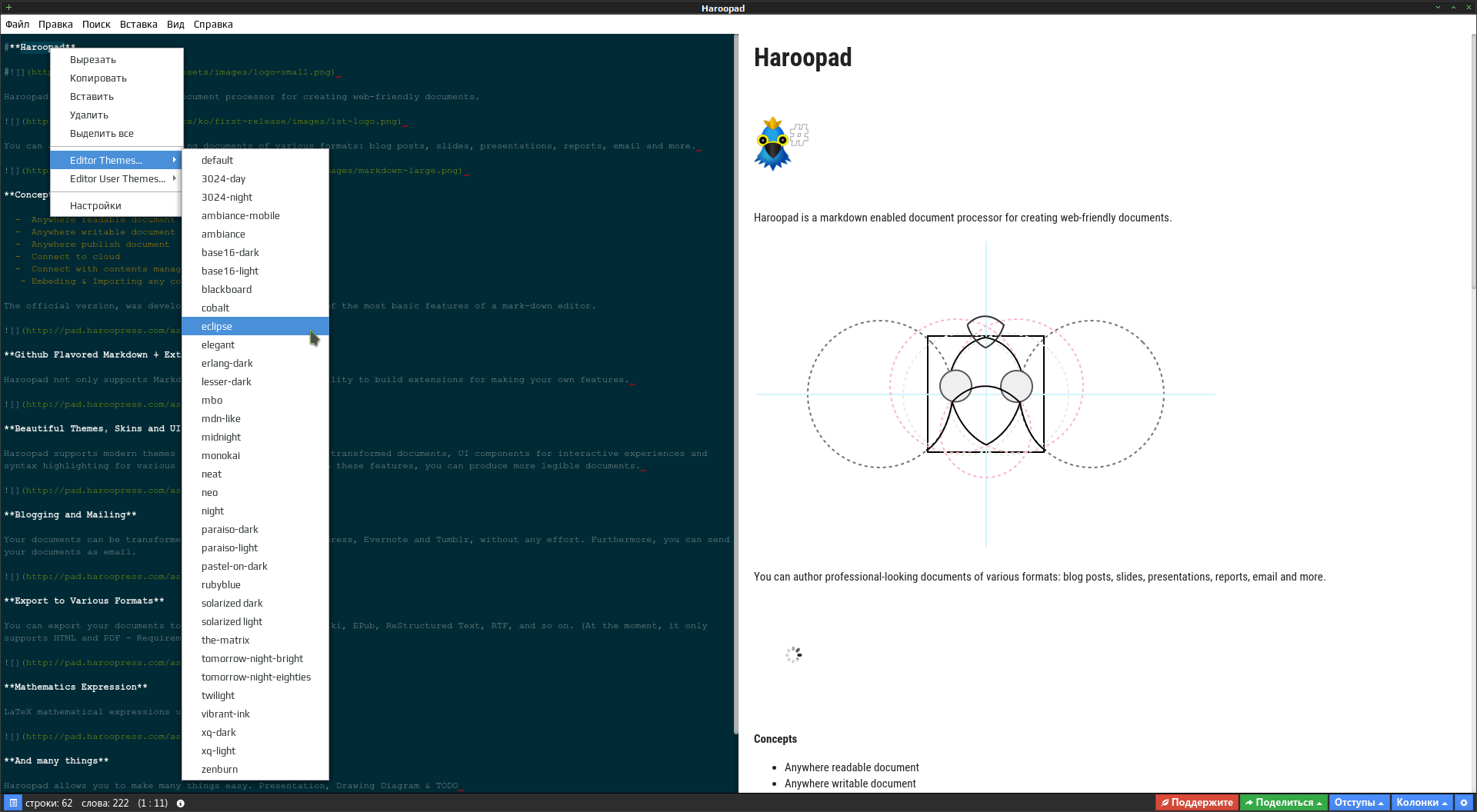Select the cobalt editor theme
1477x812 pixels.
255,308
